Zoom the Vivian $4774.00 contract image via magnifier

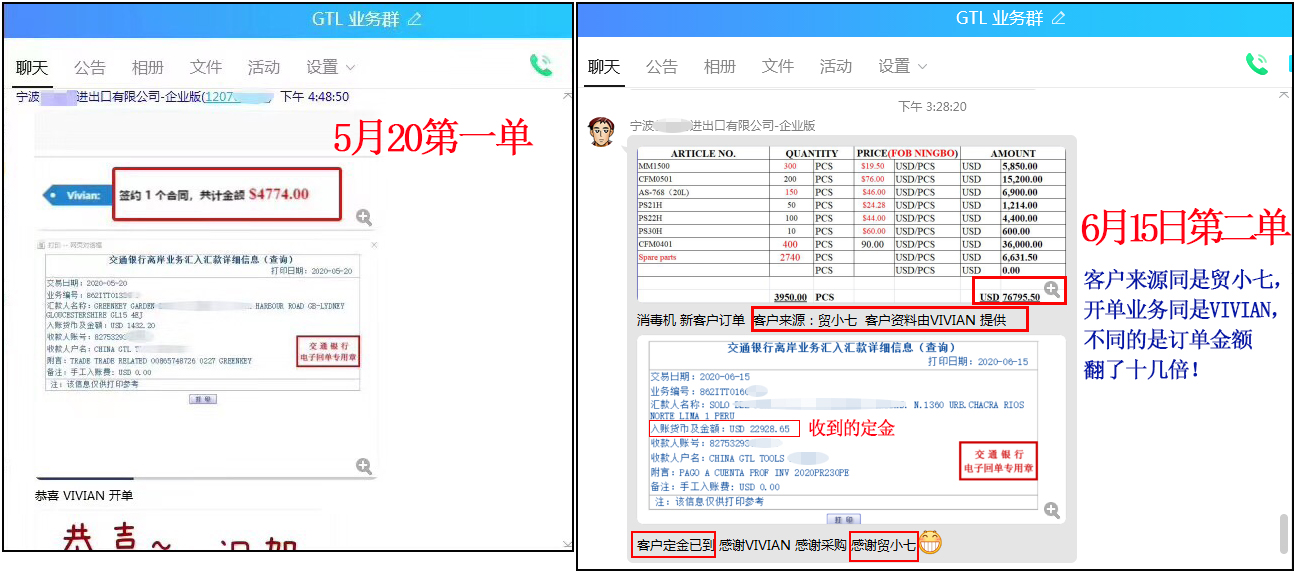364,217
